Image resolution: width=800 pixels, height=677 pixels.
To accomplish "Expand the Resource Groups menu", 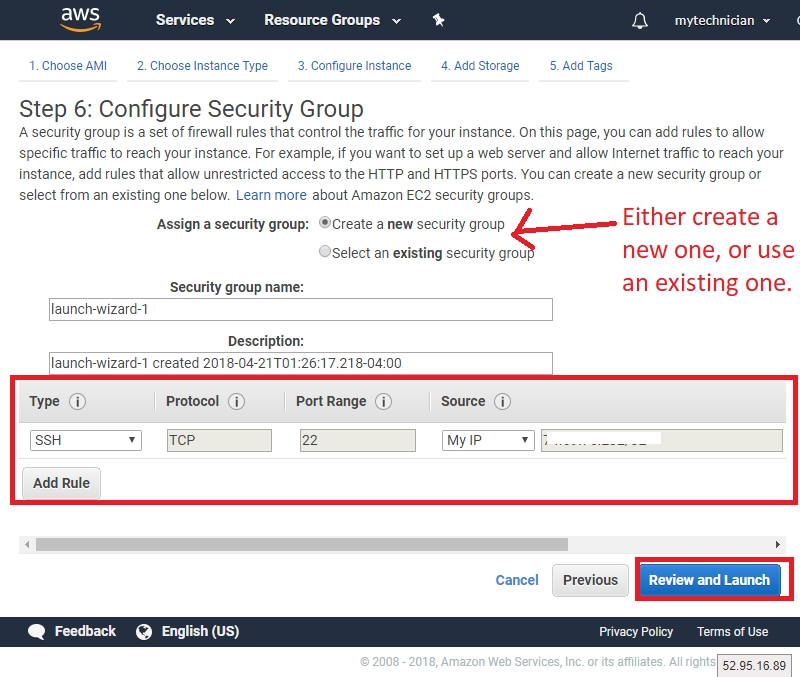I will pos(331,20).
